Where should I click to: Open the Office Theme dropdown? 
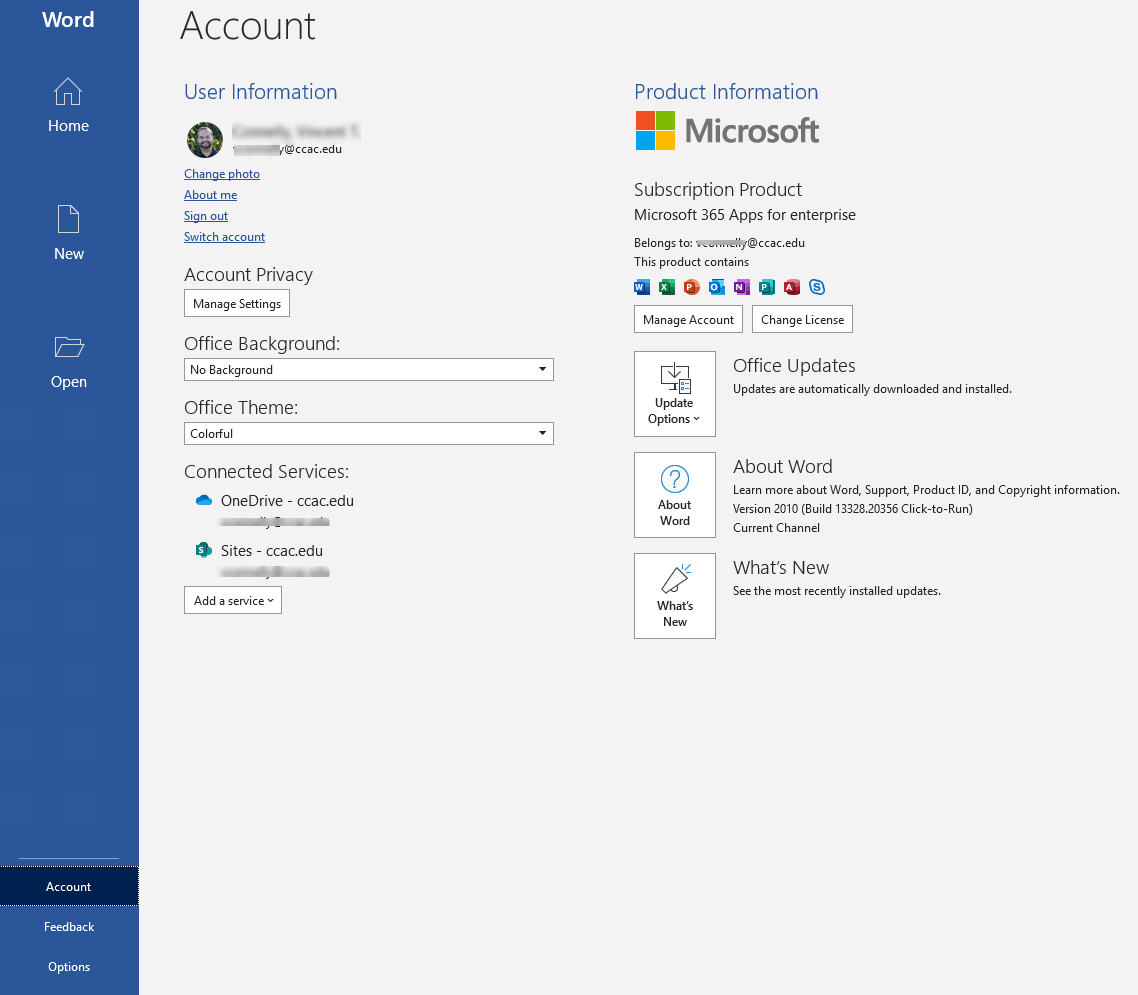pyautogui.click(x=541, y=433)
